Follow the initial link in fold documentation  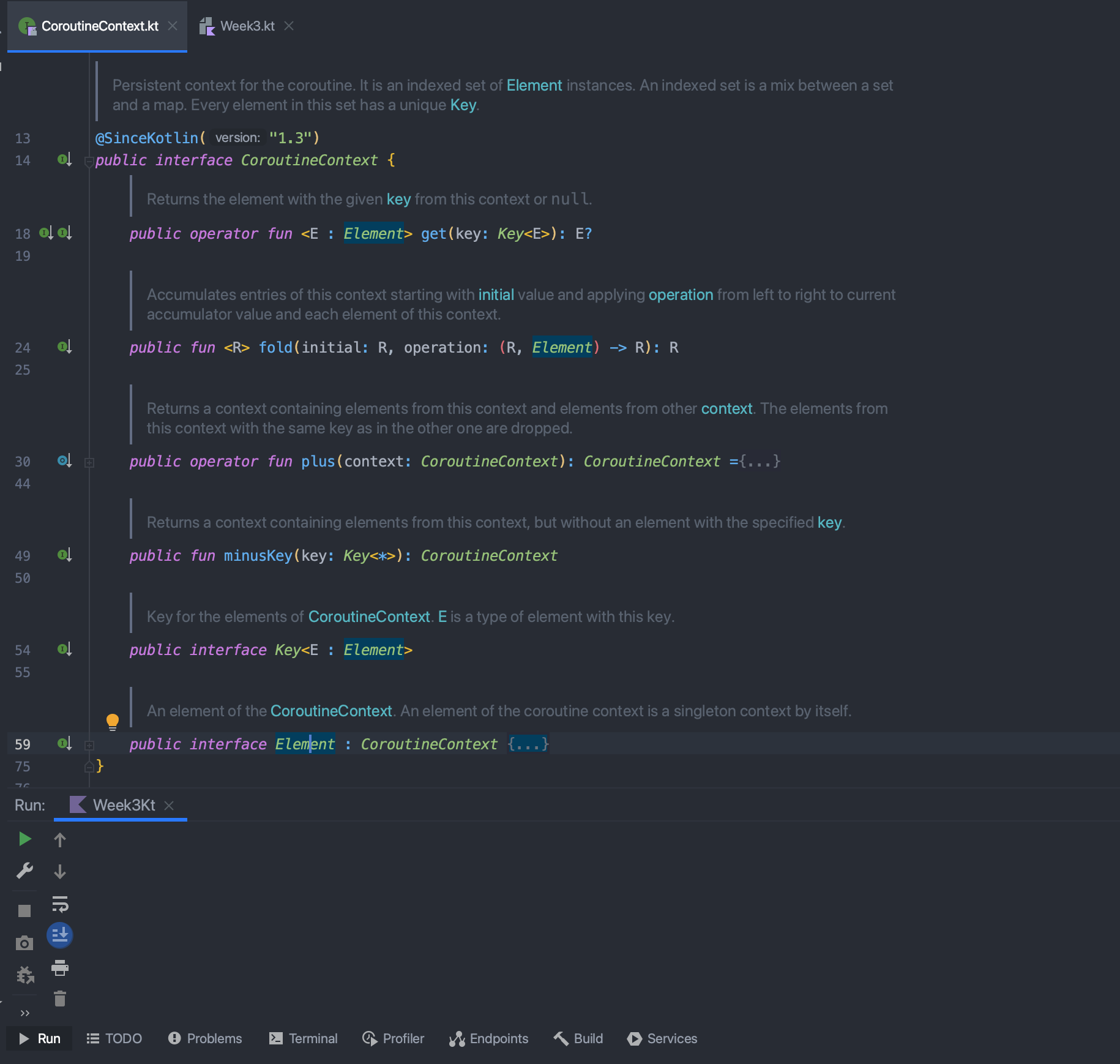pyautogui.click(x=496, y=294)
